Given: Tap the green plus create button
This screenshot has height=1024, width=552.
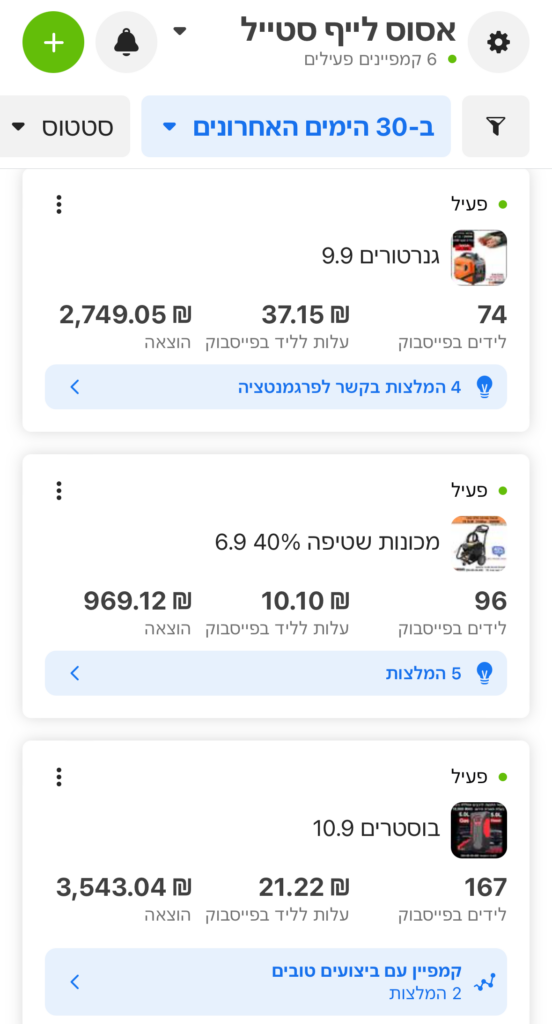Looking at the screenshot, I should pyautogui.click(x=54, y=42).
